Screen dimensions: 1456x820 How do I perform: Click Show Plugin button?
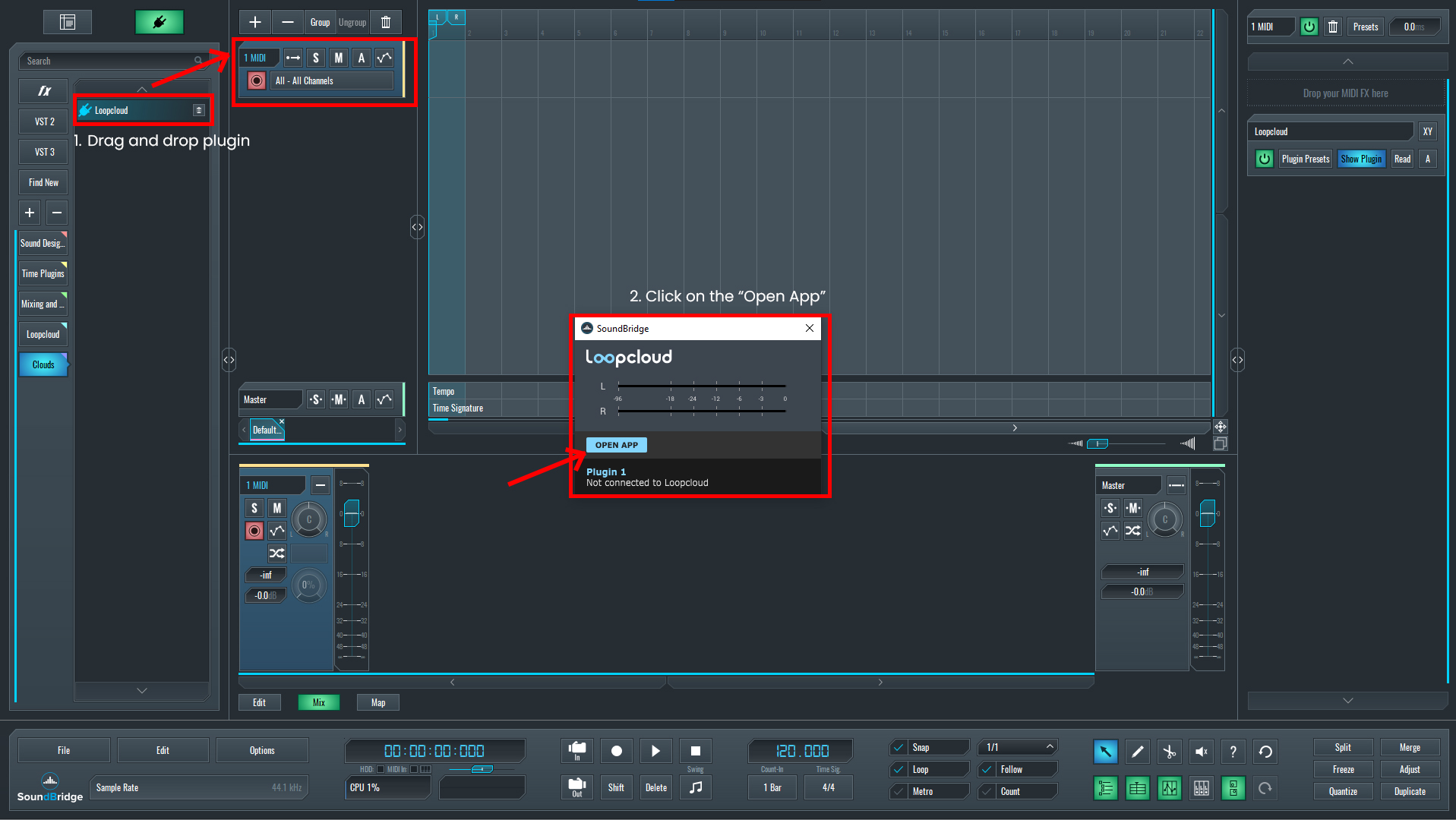pyautogui.click(x=1361, y=159)
